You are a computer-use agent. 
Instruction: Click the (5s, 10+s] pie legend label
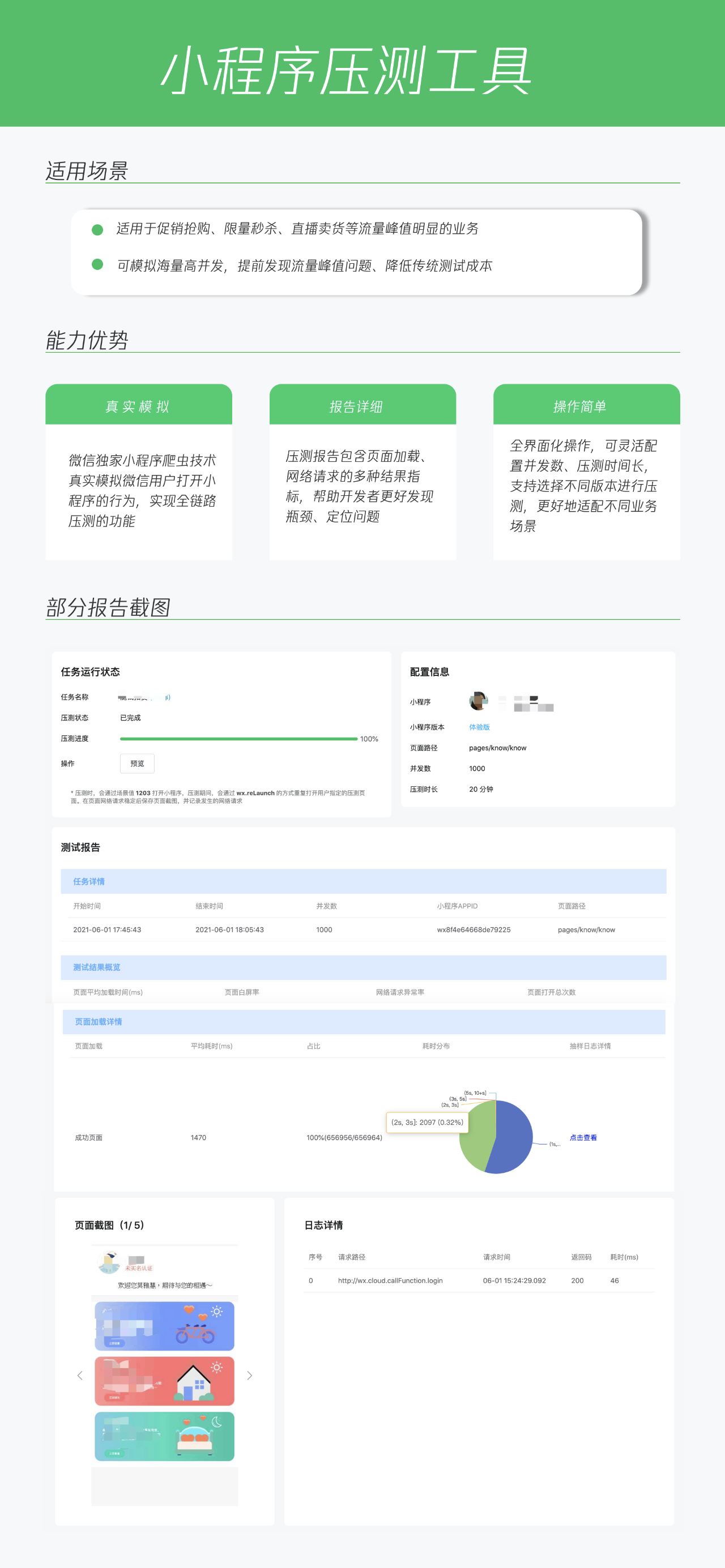[475, 1093]
